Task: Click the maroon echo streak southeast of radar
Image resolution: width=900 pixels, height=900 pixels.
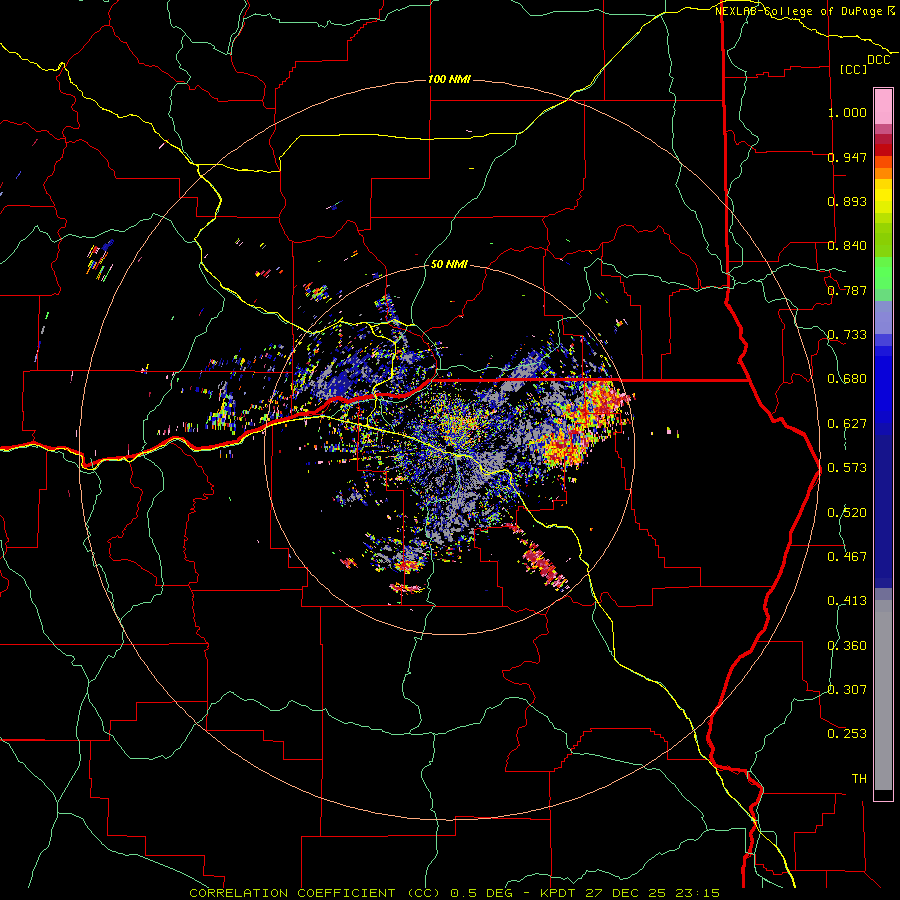Action: click(542, 560)
